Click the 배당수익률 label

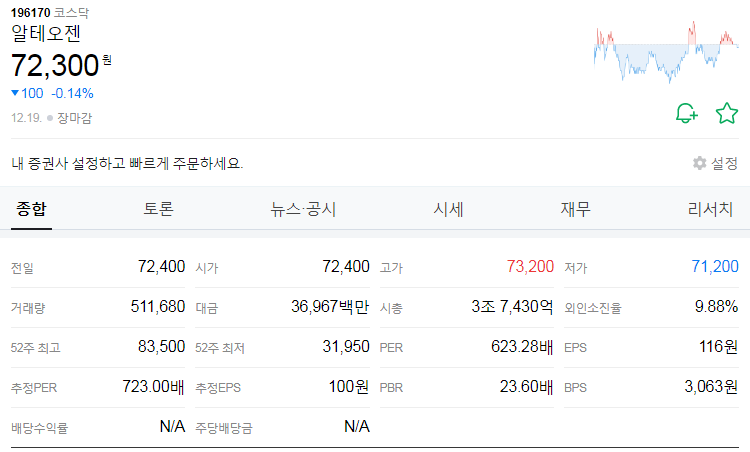coord(39,428)
